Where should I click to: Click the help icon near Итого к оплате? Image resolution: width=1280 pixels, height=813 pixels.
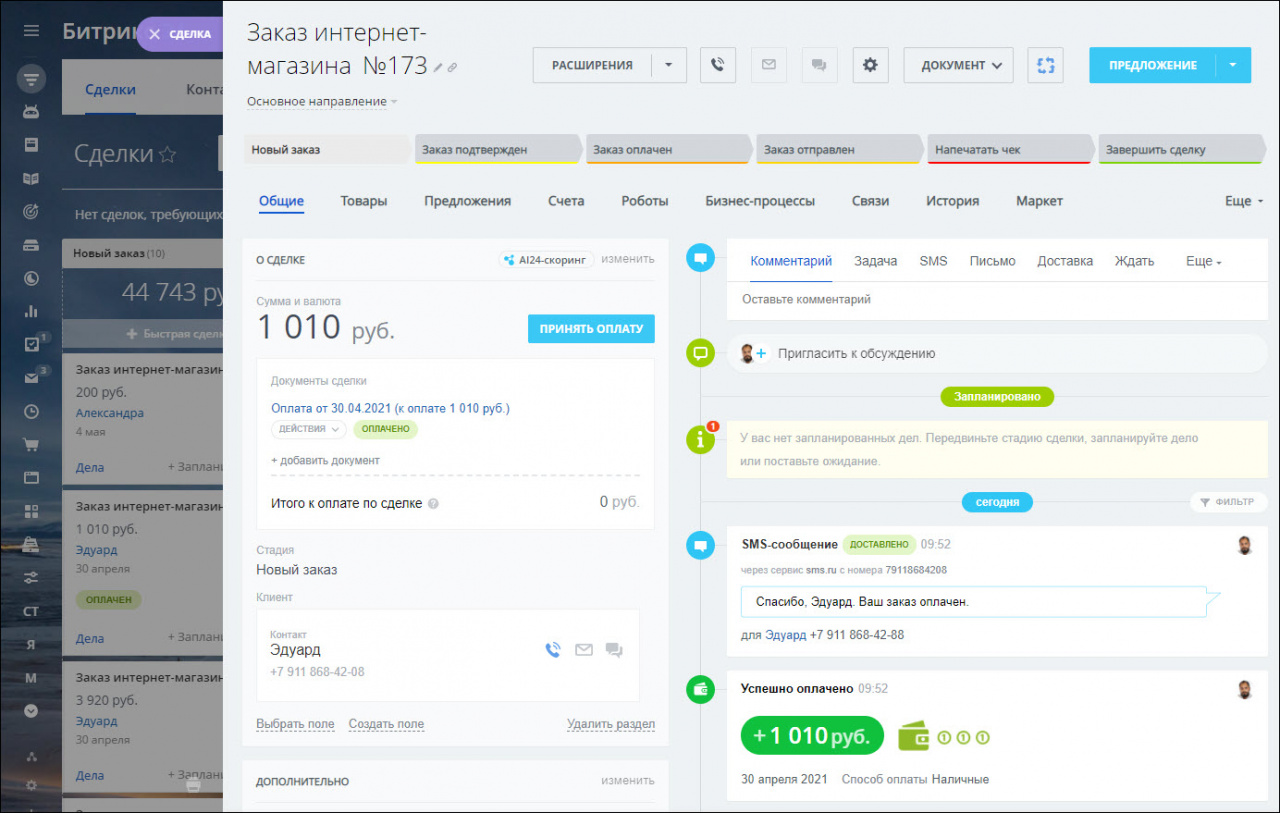[x=433, y=504]
